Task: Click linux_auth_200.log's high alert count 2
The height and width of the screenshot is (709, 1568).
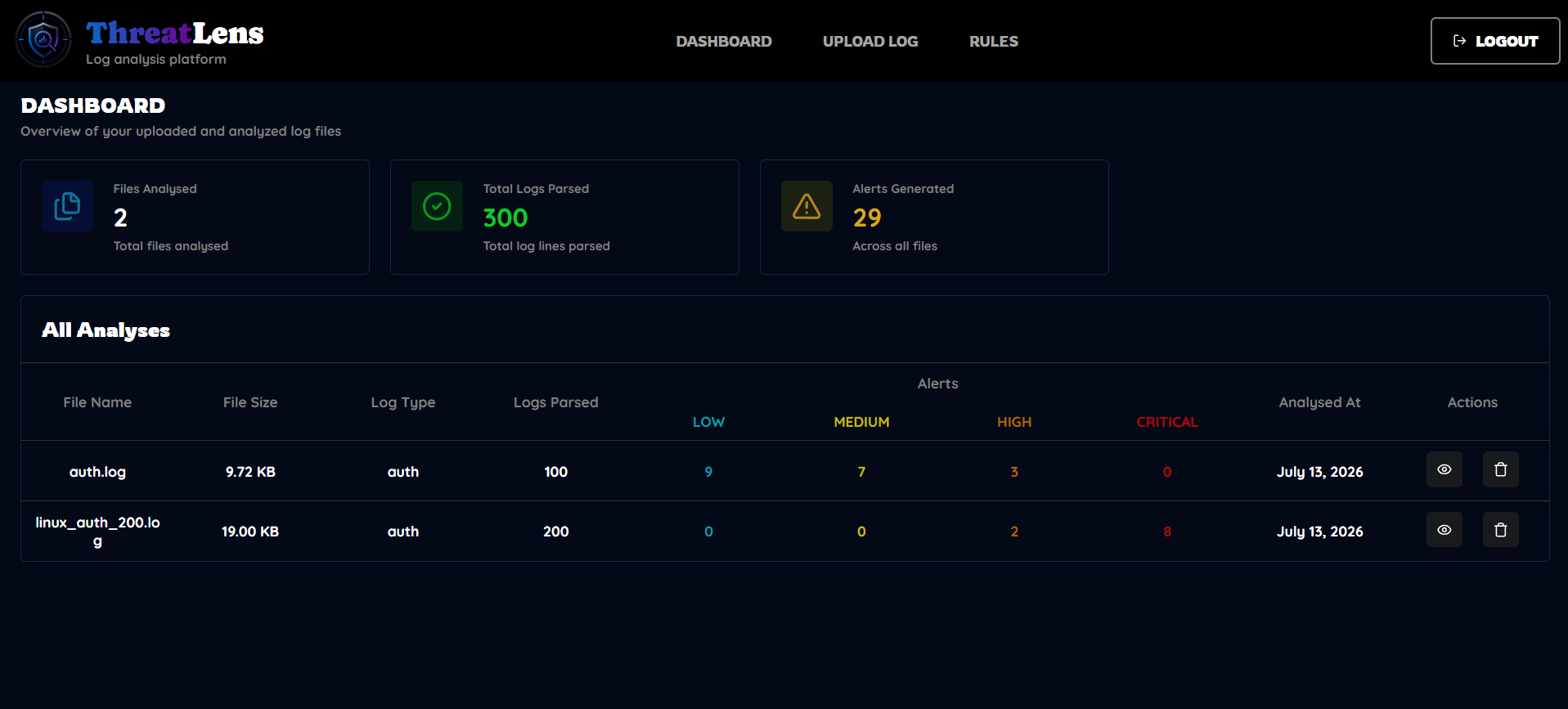Action: 1014,532
